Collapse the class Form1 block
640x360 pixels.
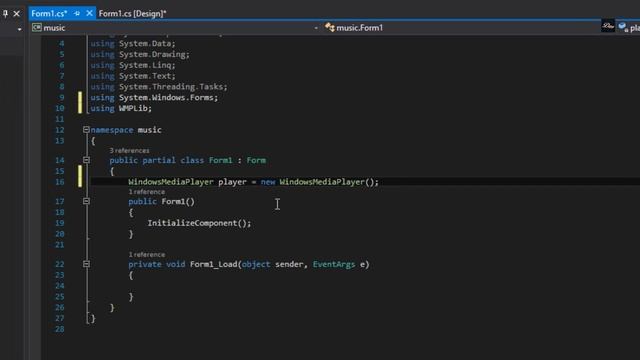click(86, 160)
